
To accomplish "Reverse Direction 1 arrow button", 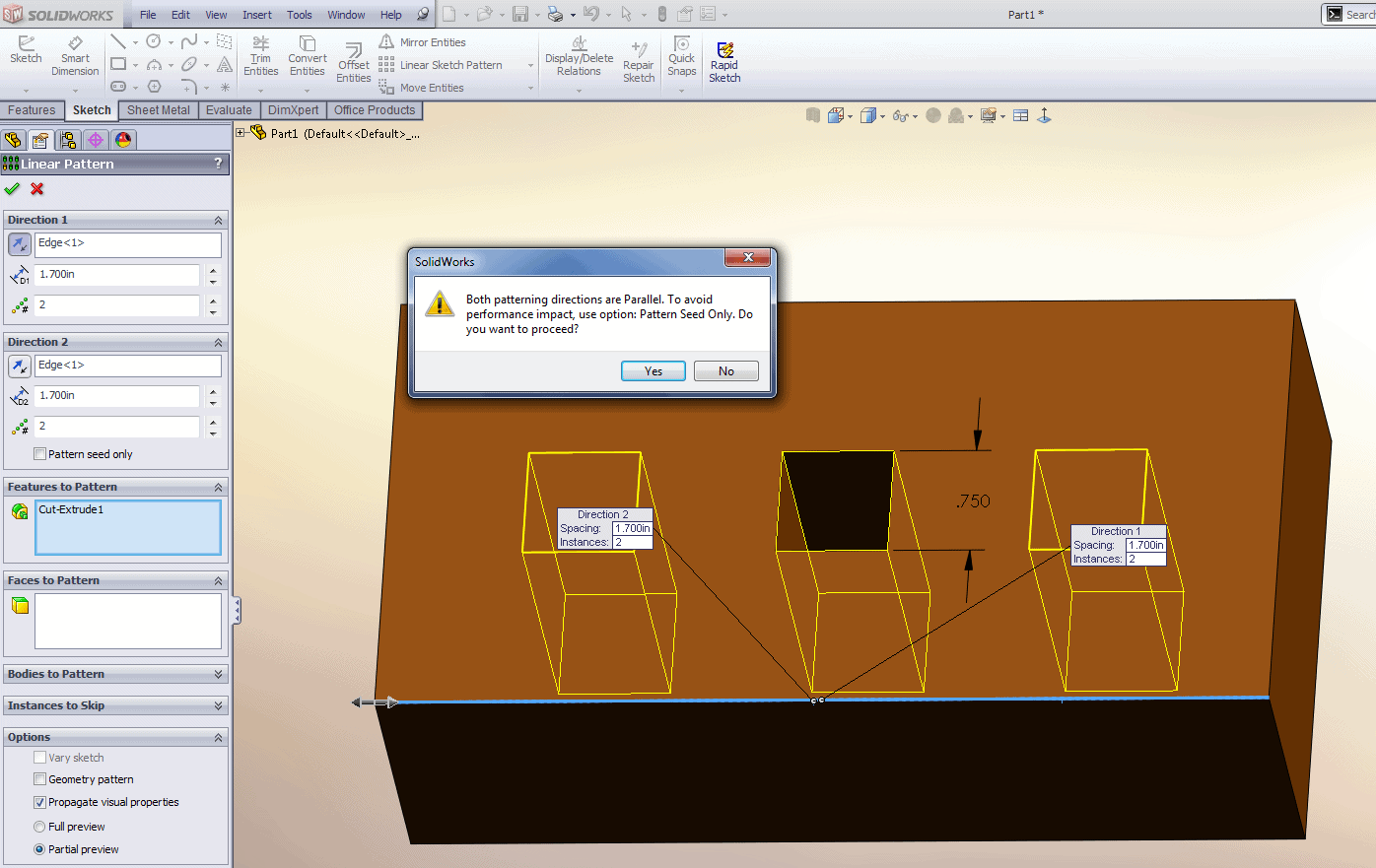I will [x=19, y=243].
